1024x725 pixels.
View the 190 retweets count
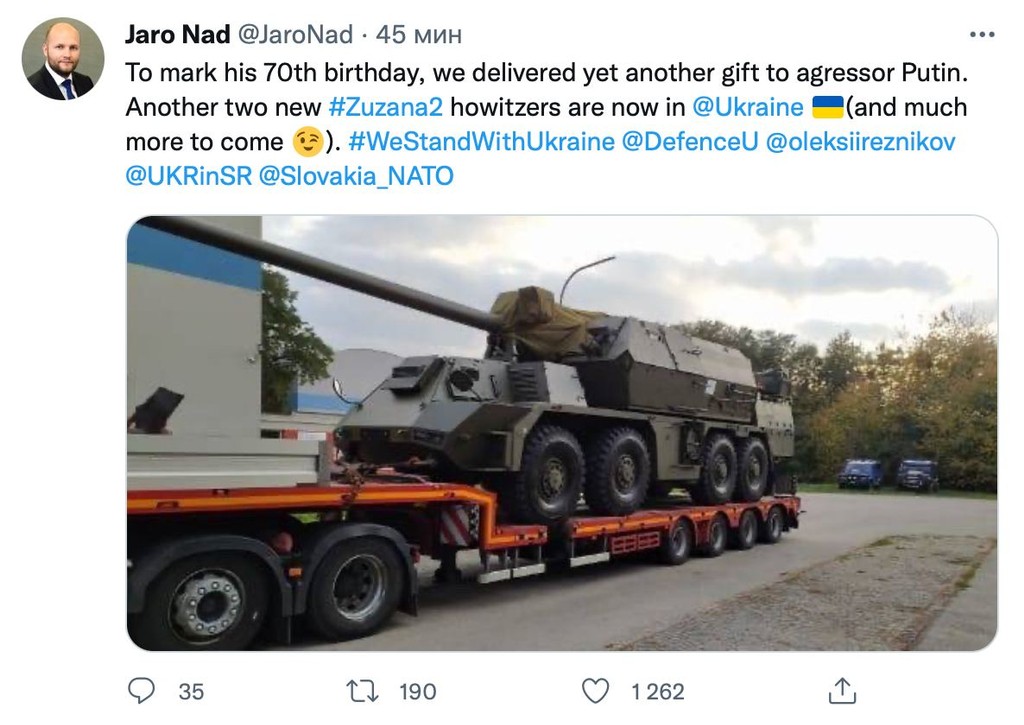click(417, 692)
